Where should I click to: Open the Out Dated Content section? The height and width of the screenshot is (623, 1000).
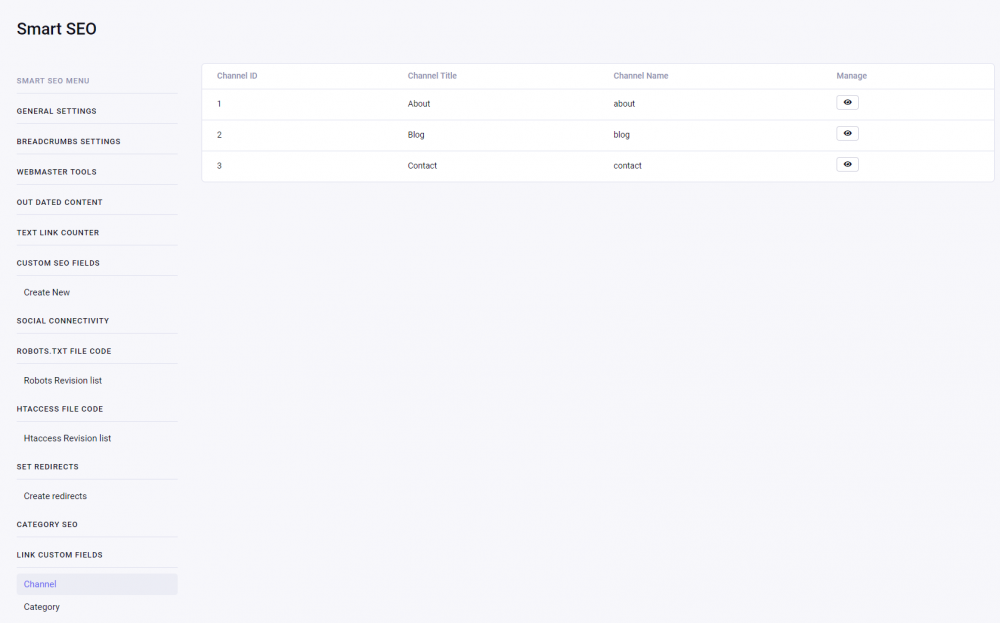59,202
